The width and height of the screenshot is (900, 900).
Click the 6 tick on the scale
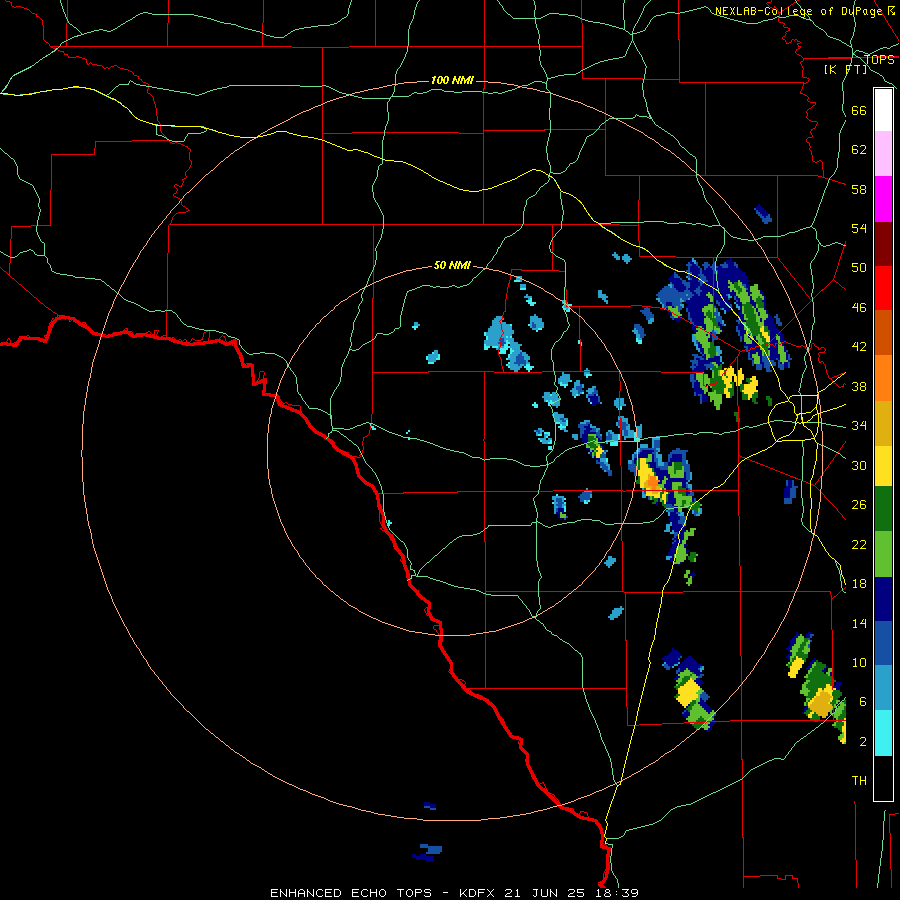point(862,702)
